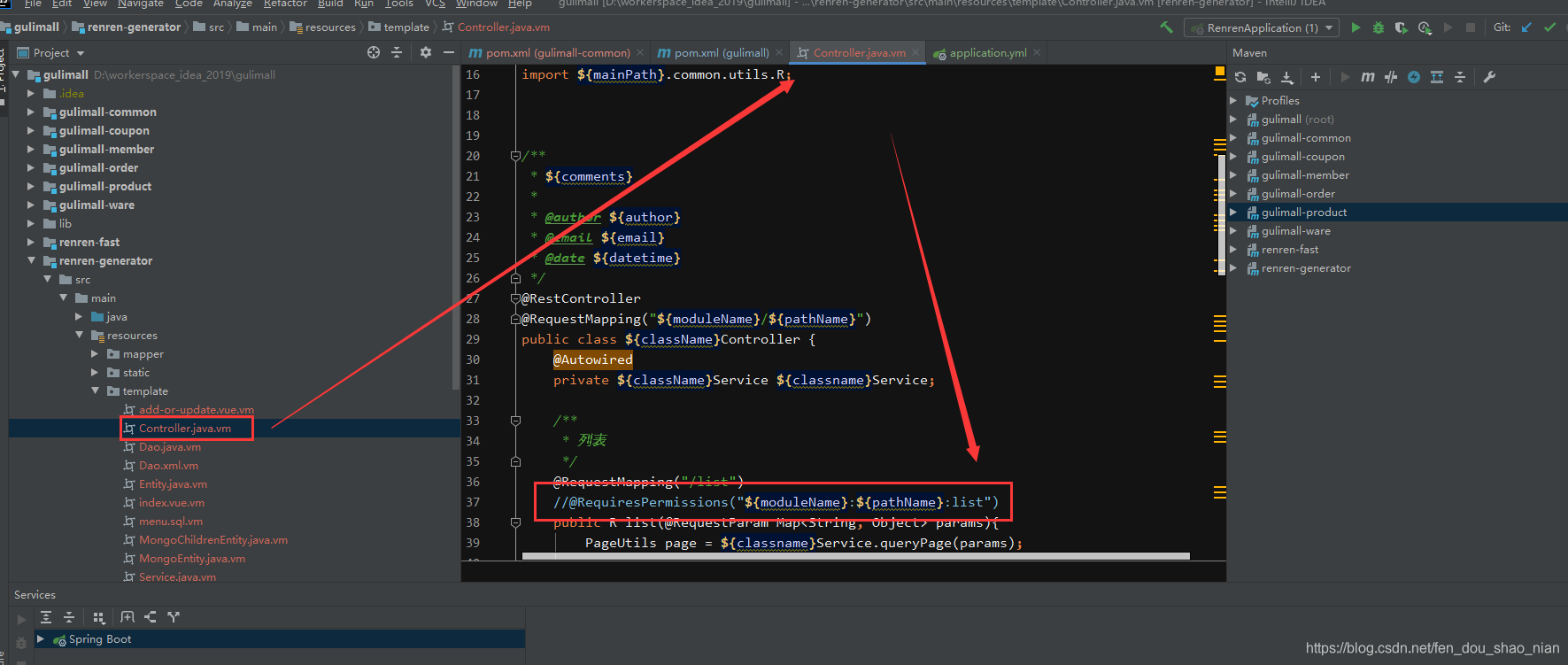1568x665 pixels.
Task: Expand gulimall-product in Maven panel
Action: coord(1233,213)
